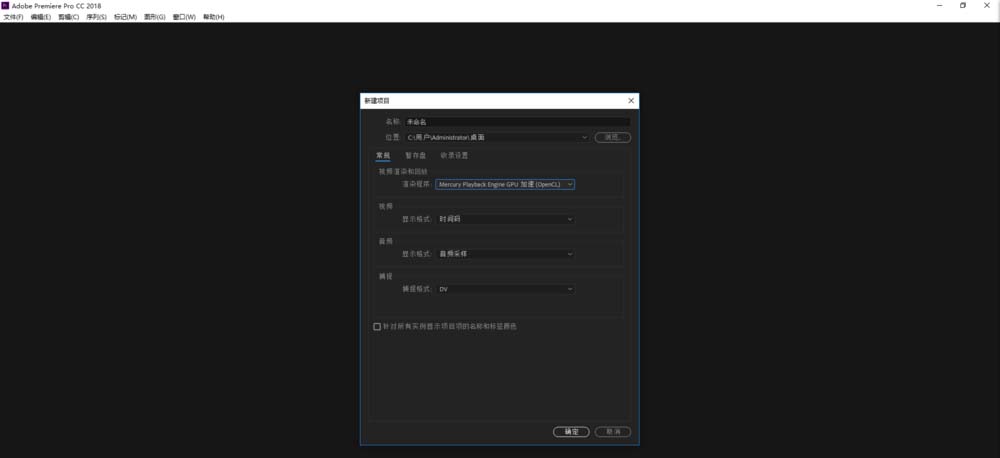Open the 文件(F) menu
The height and width of the screenshot is (458, 1000).
point(13,17)
